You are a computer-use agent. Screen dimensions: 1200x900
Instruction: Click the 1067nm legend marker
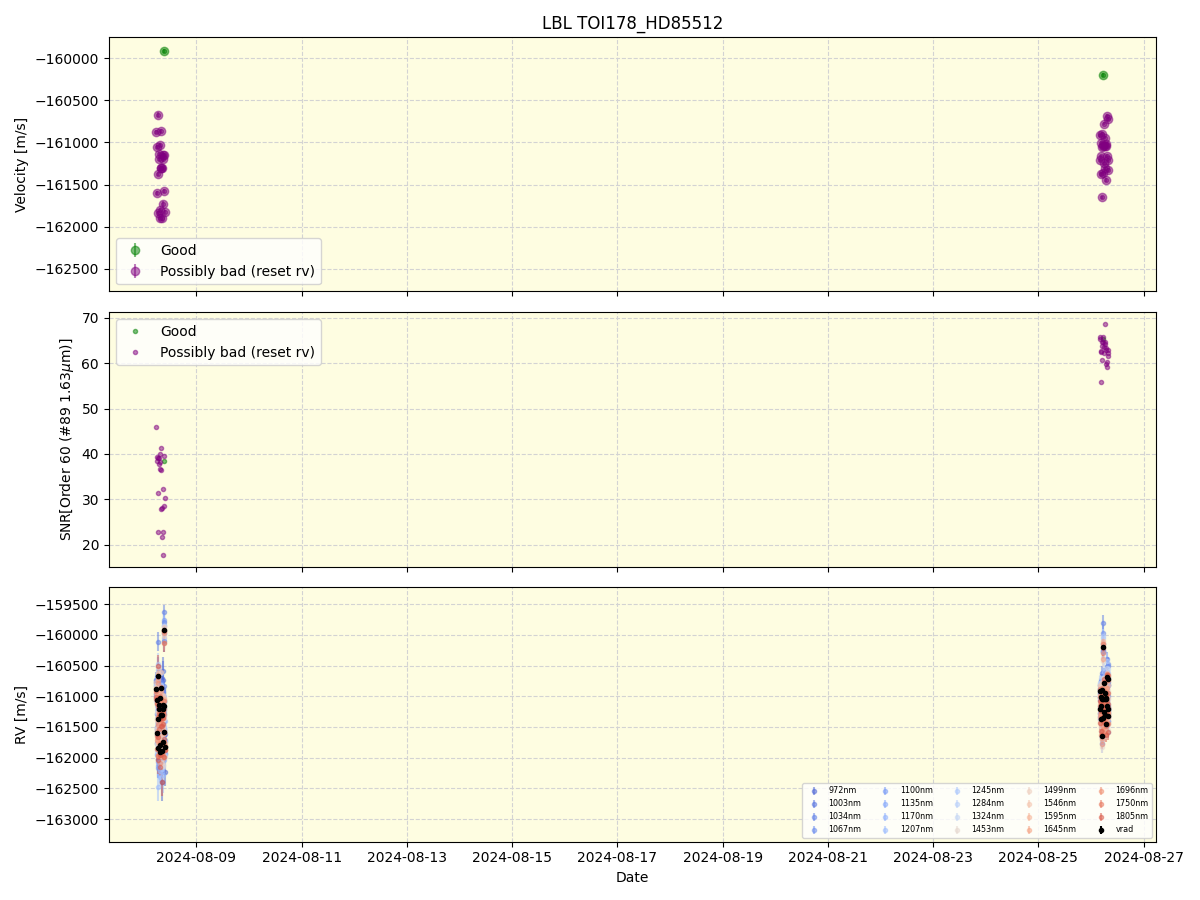[814, 830]
